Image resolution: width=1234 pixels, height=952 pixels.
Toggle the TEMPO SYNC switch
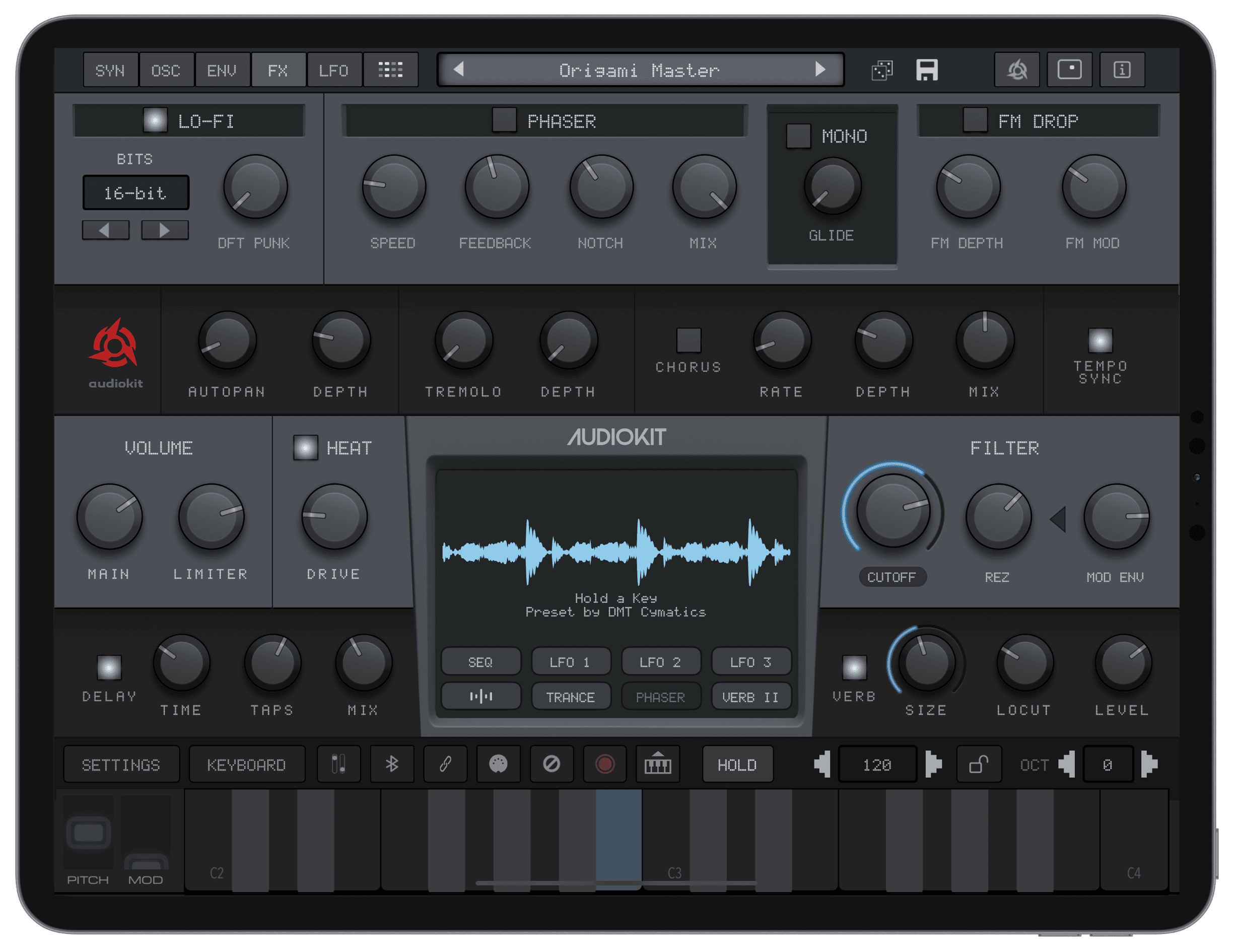click(x=1100, y=339)
